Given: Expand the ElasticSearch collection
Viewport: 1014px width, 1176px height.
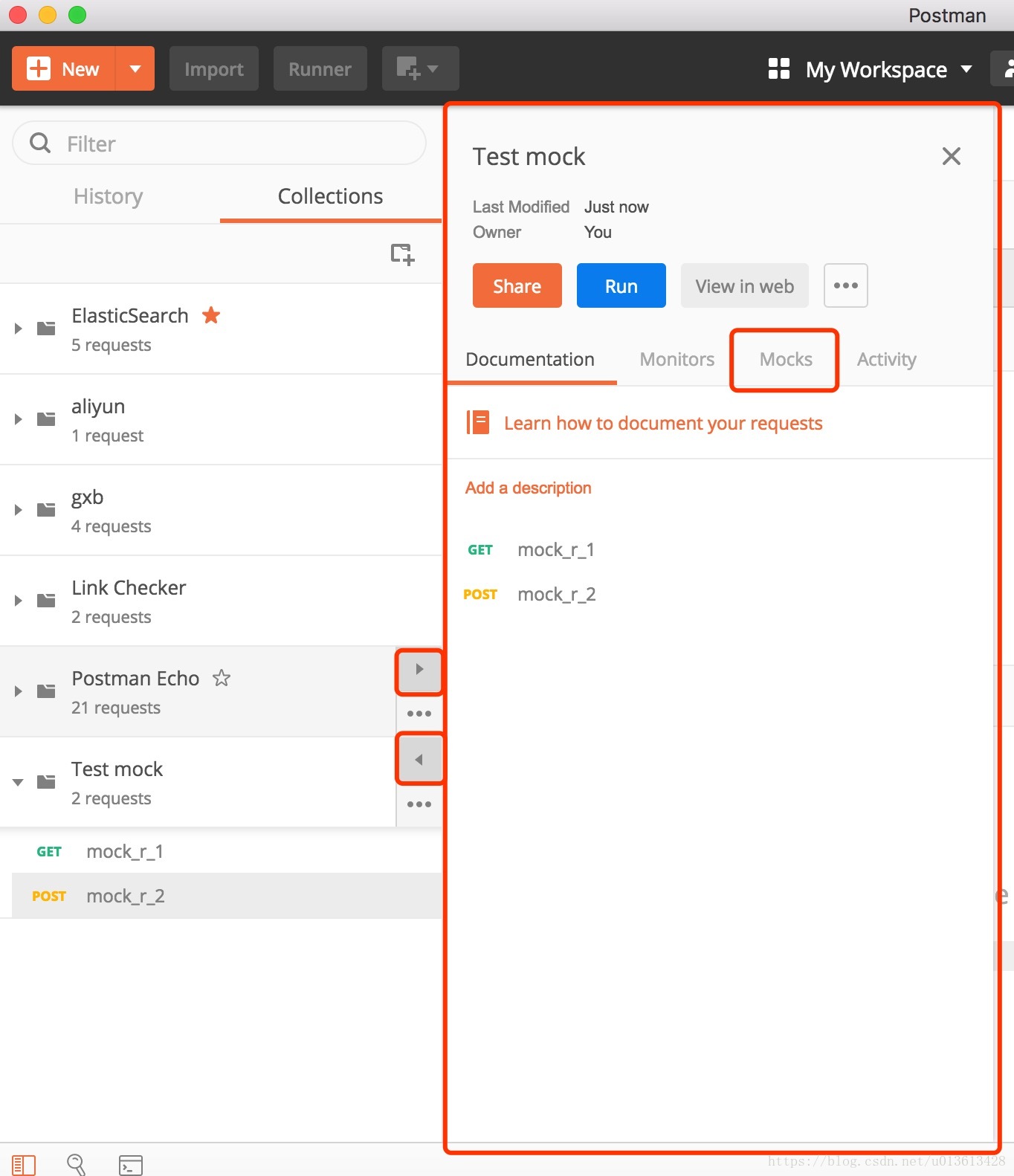Looking at the screenshot, I should coord(18,328).
